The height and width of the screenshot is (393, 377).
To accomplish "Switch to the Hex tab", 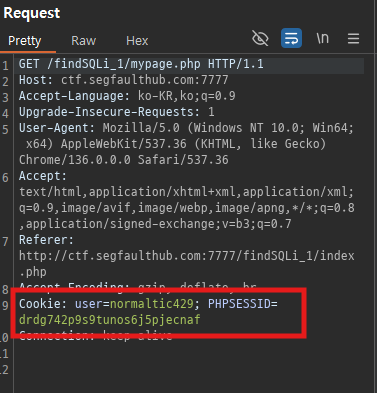I will pos(137,41).
